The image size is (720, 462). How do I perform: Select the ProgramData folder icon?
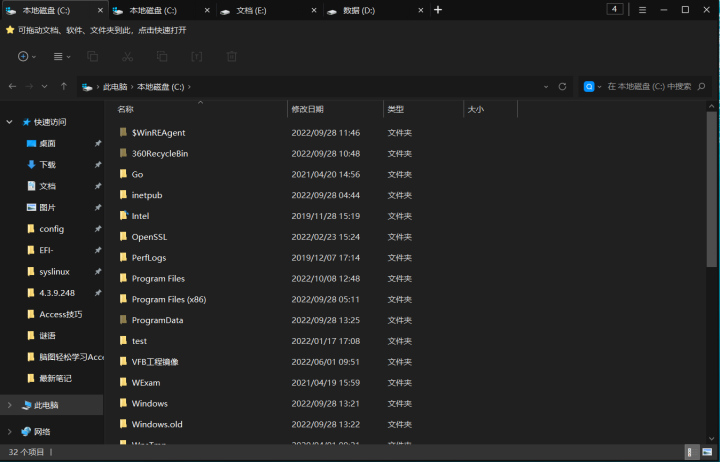[123, 320]
